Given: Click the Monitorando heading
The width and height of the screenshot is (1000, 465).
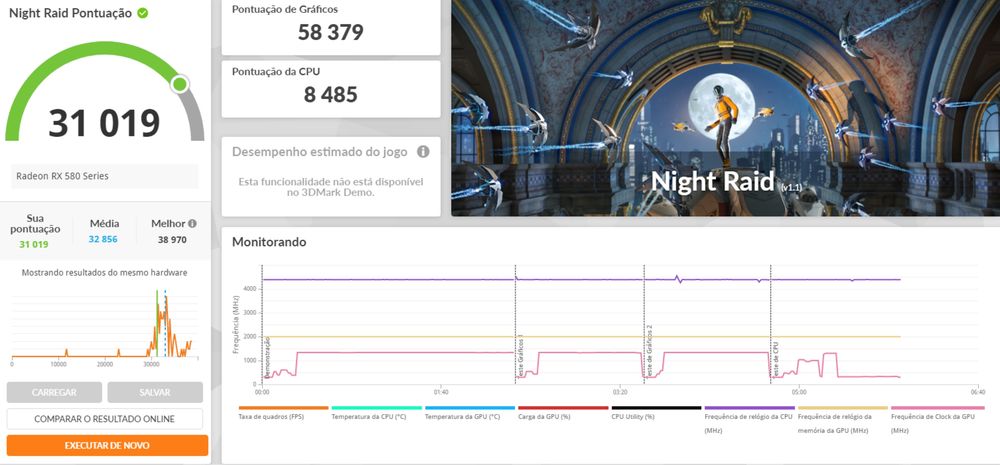Looking at the screenshot, I should tap(269, 242).
